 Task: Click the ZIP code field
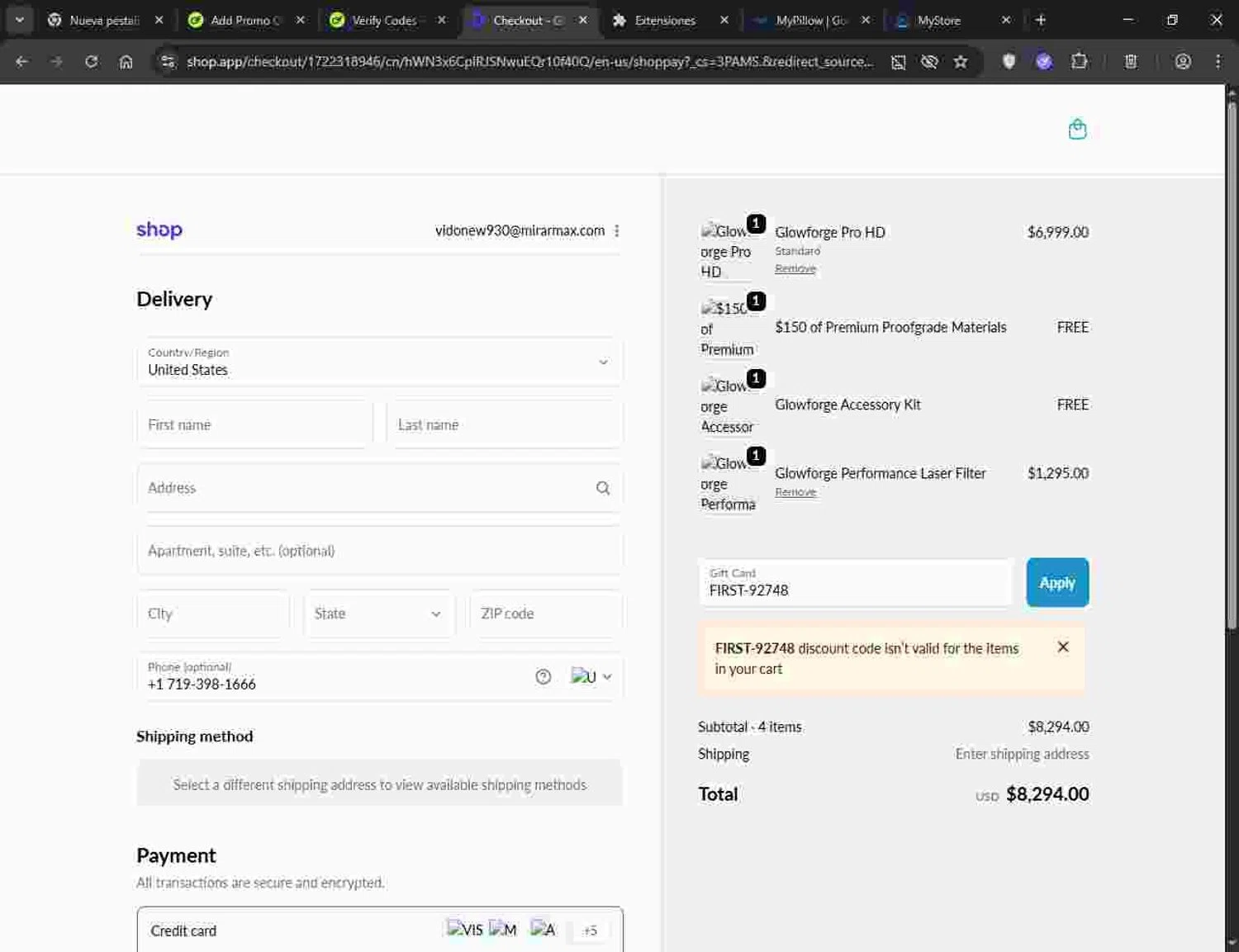click(545, 613)
